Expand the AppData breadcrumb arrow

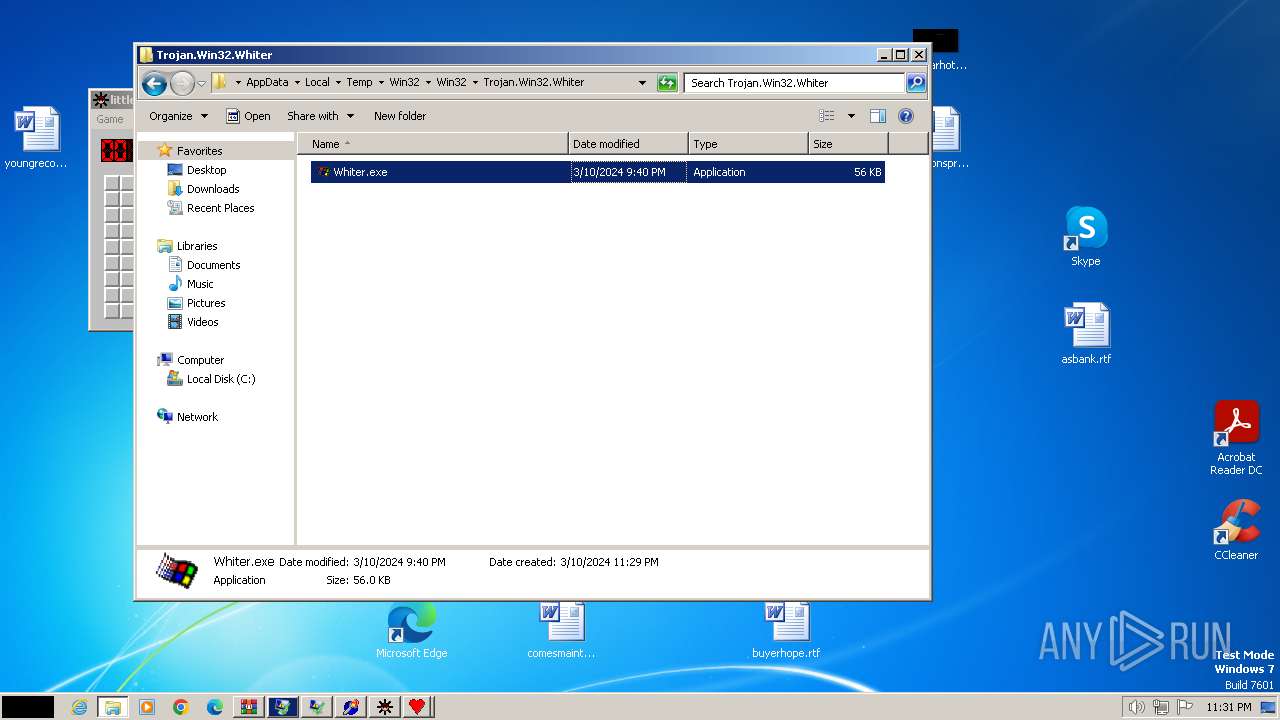[297, 83]
